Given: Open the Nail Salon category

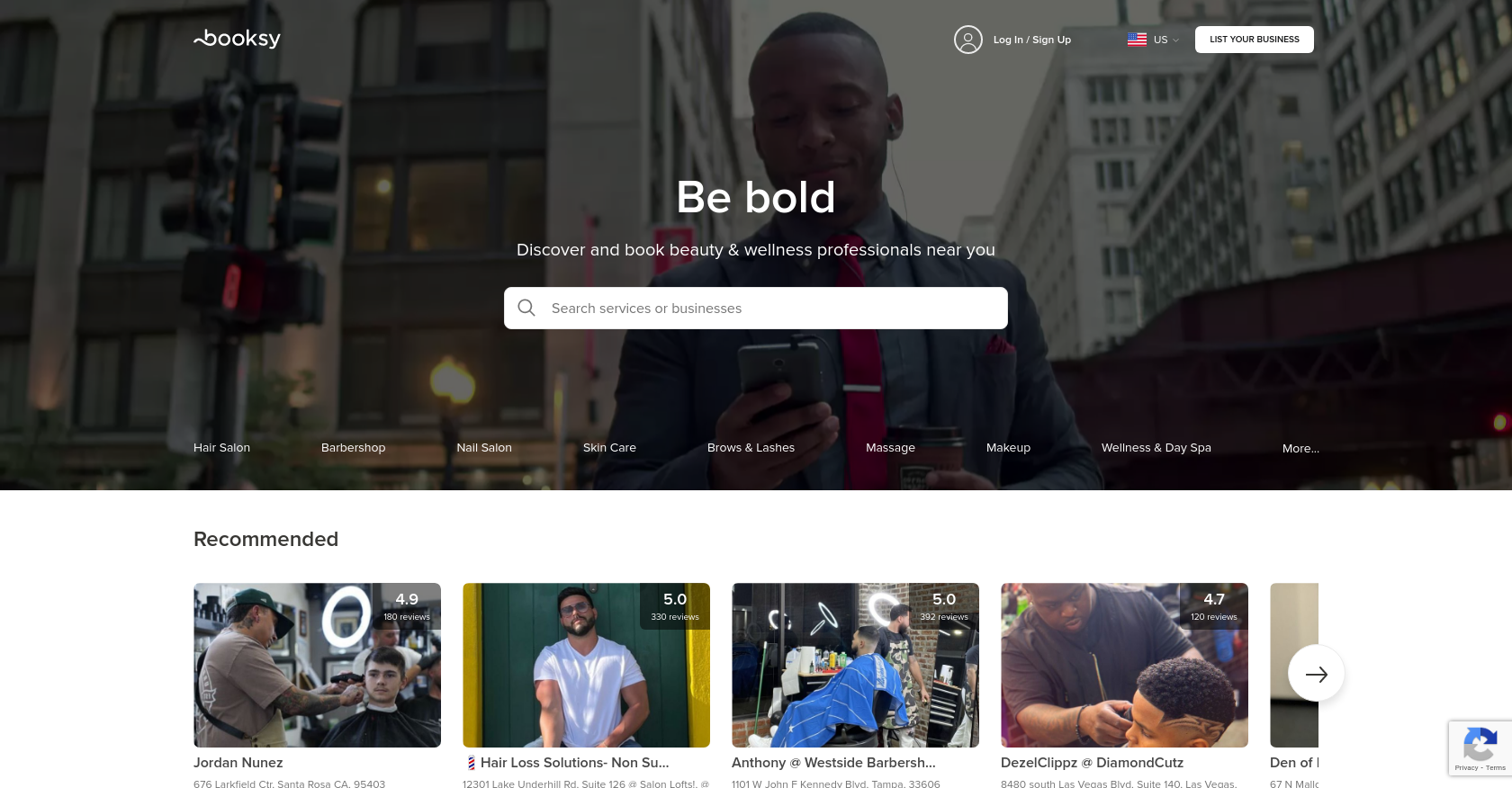Looking at the screenshot, I should tap(484, 447).
